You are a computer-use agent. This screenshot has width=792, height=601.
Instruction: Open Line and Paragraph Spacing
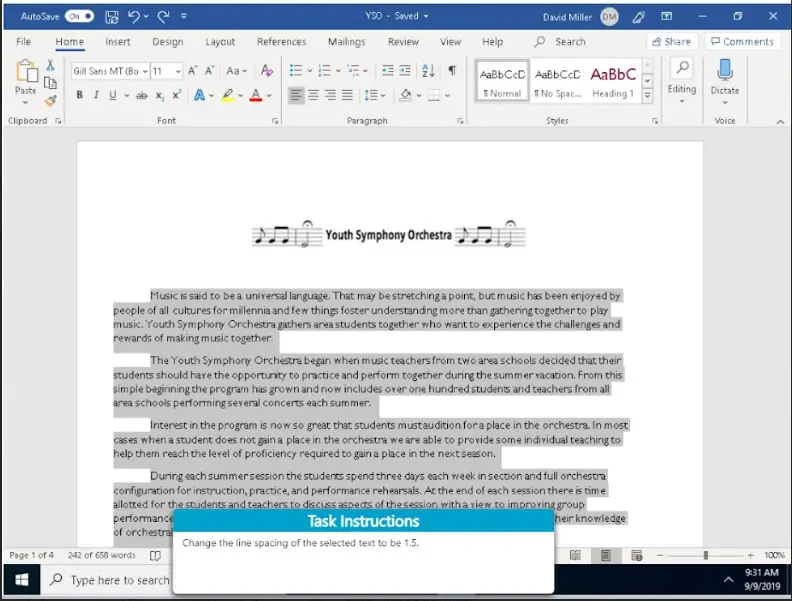point(375,95)
